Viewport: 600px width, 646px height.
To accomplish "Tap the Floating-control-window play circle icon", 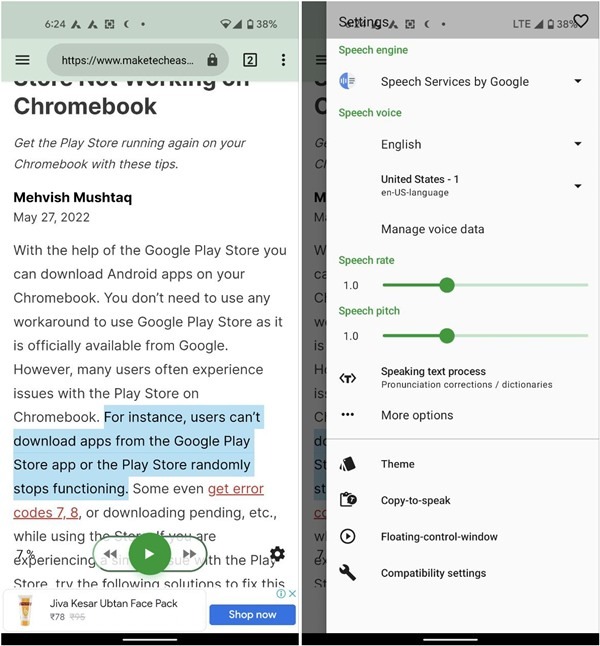I will point(347,536).
